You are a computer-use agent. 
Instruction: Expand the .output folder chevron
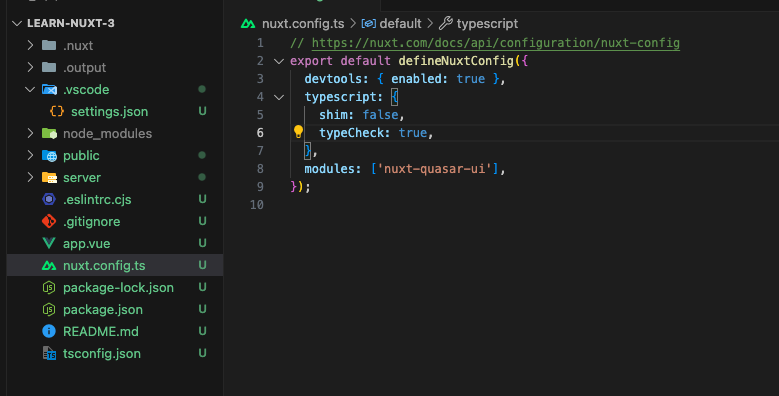[30, 67]
